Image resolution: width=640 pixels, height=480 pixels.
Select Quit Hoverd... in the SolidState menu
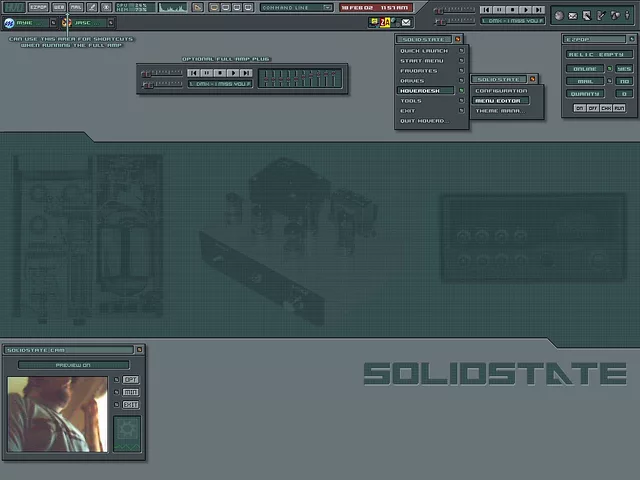click(x=424, y=121)
